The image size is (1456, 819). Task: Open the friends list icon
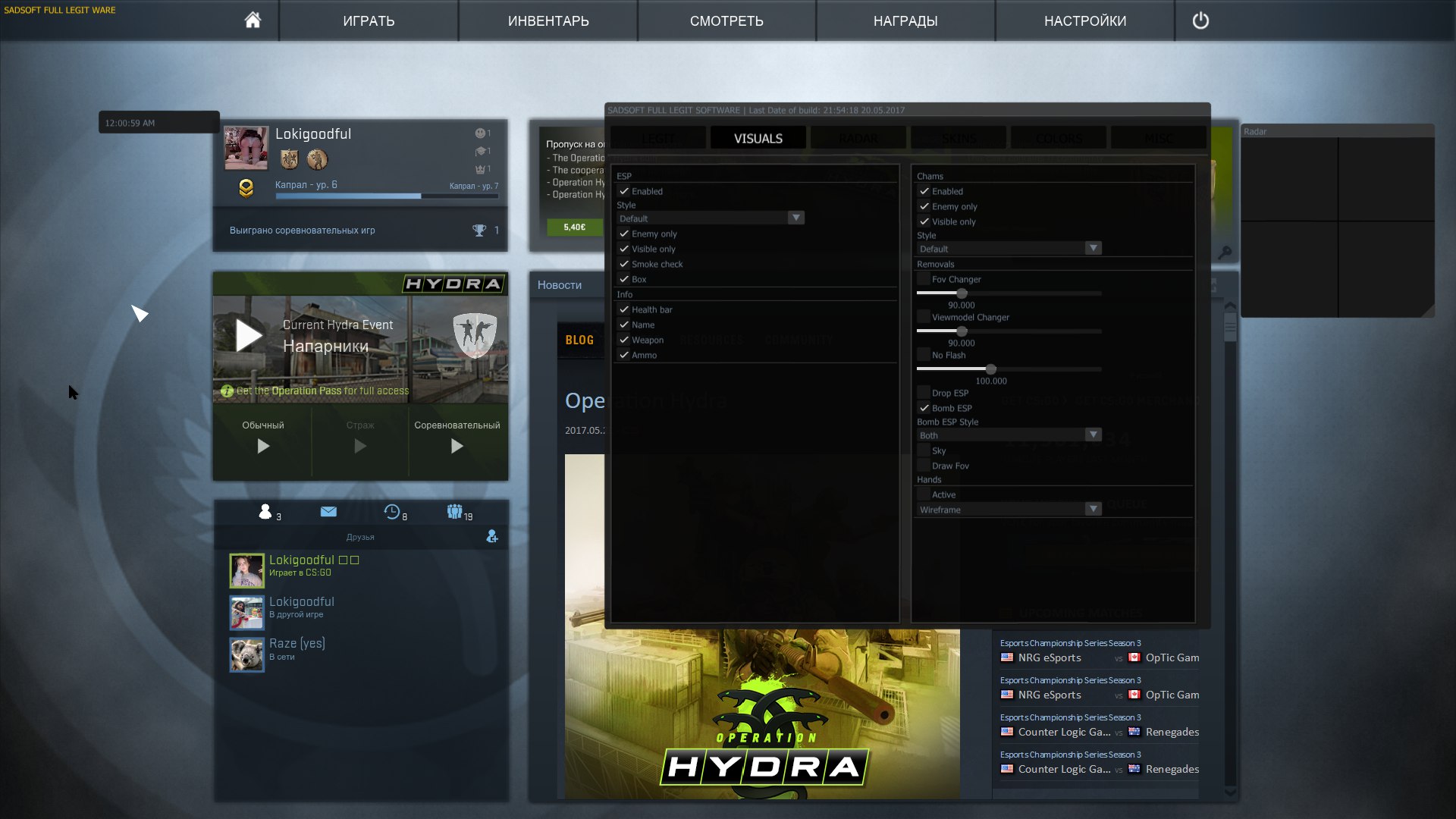click(265, 512)
